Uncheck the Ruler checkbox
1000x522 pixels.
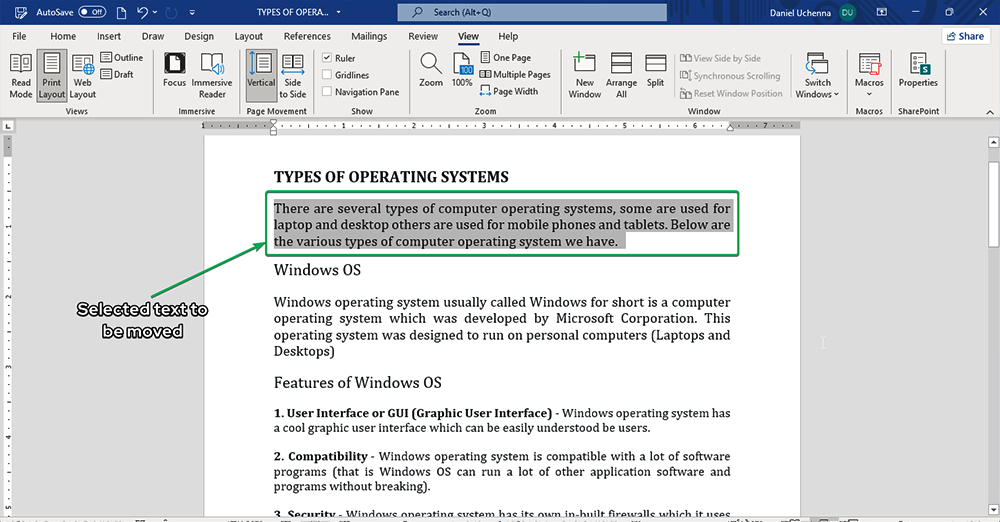pos(328,58)
